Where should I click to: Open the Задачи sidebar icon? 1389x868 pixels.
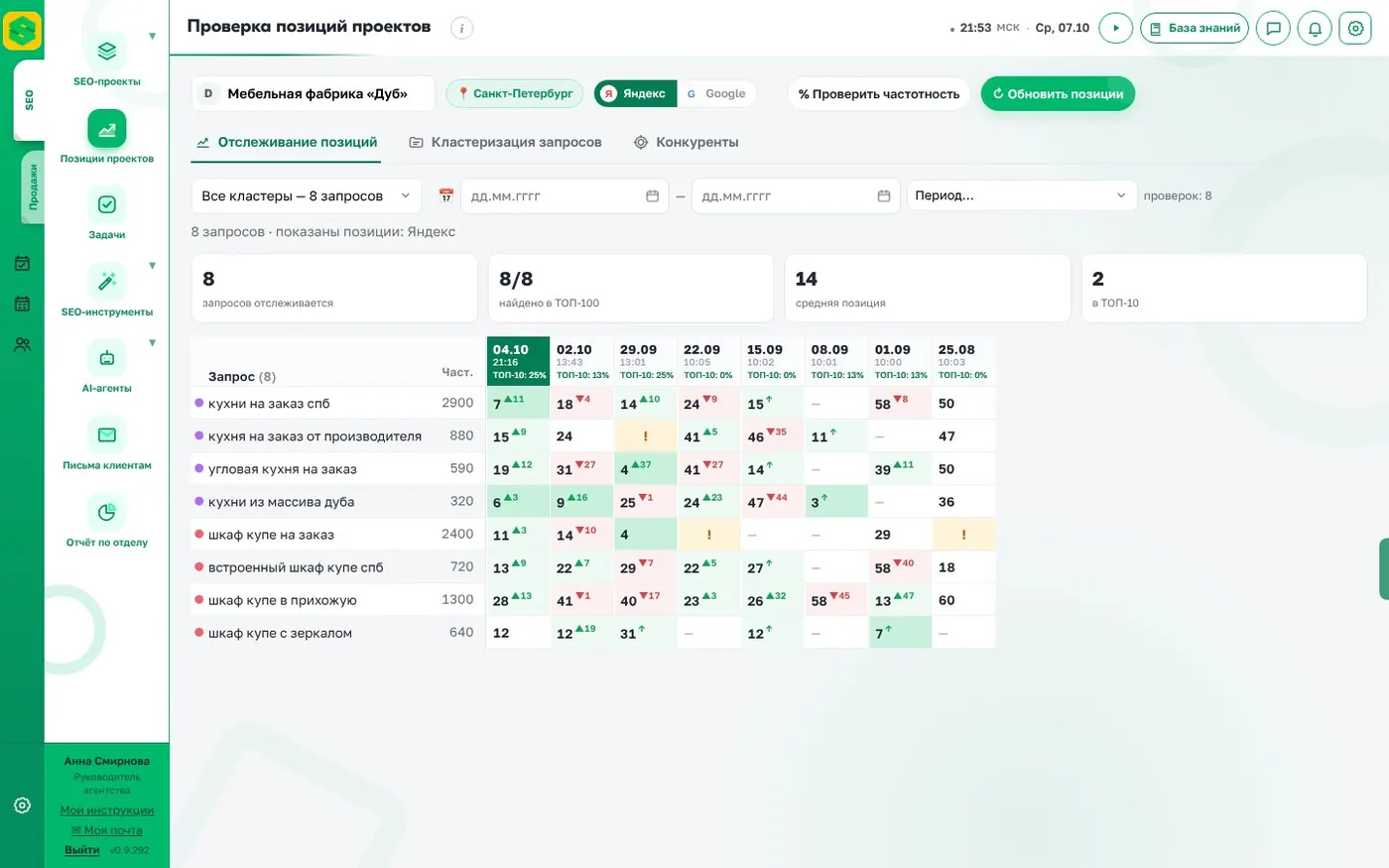pyautogui.click(x=107, y=204)
